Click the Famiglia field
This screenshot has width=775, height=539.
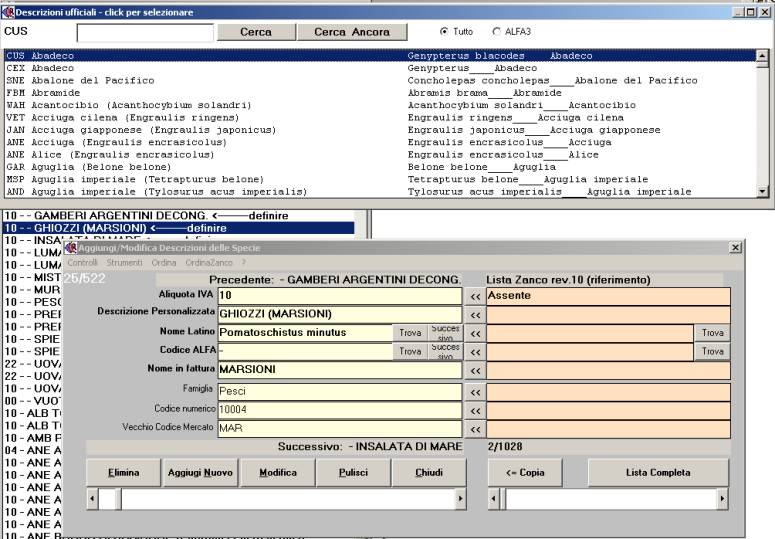pyautogui.click(x=340, y=392)
